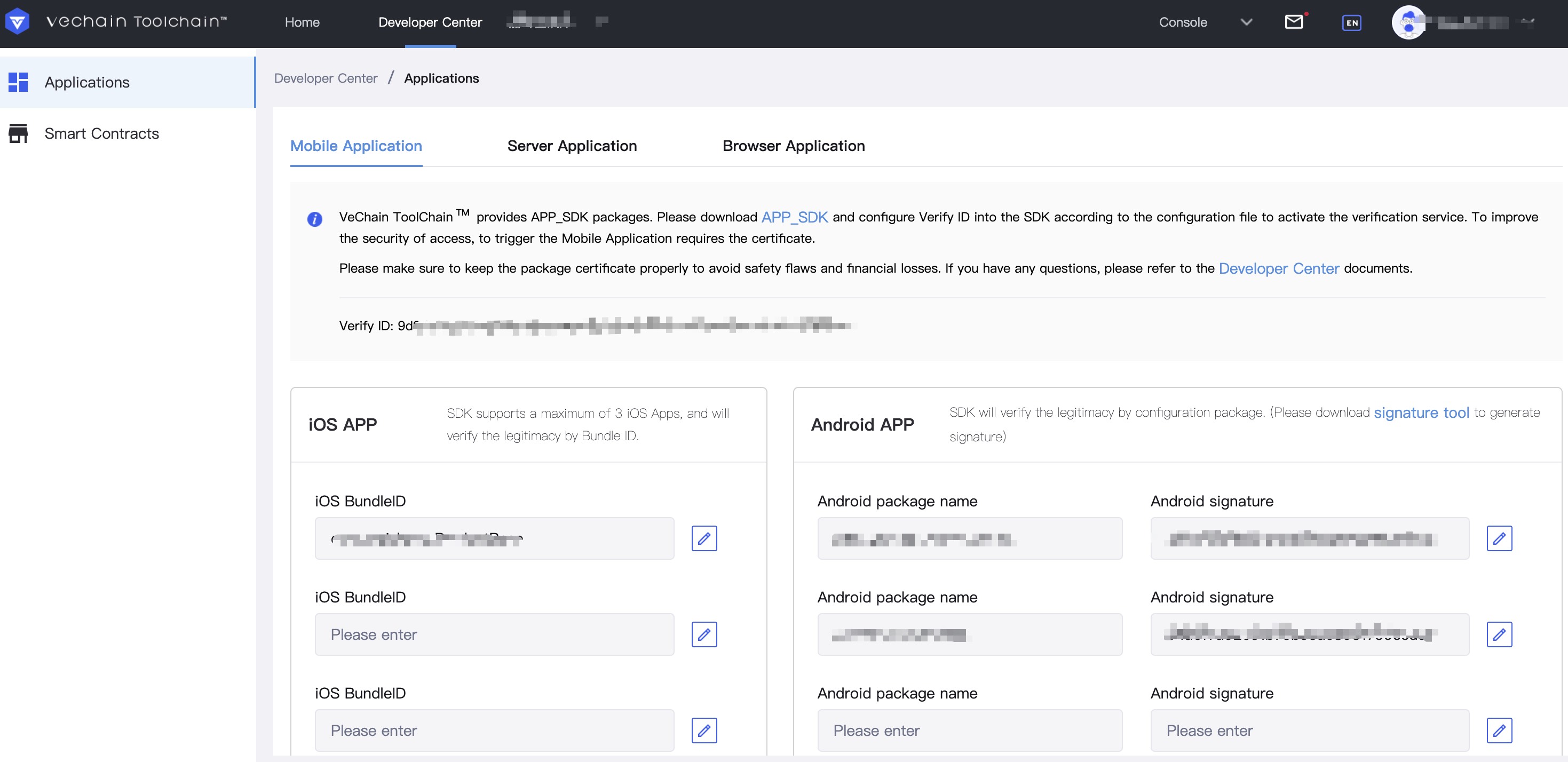Viewport: 1568px width, 762px height.
Task: Go to Home in the top navigation
Action: 302,22
